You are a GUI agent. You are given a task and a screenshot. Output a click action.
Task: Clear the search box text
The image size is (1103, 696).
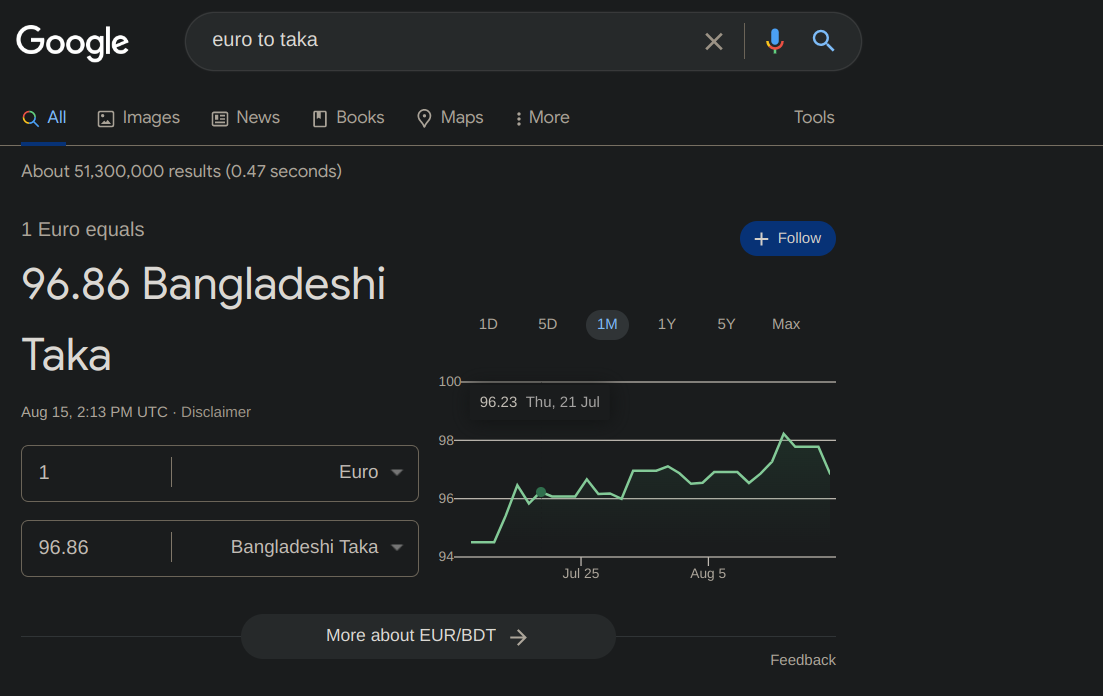pyautogui.click(x=714, y=41)
